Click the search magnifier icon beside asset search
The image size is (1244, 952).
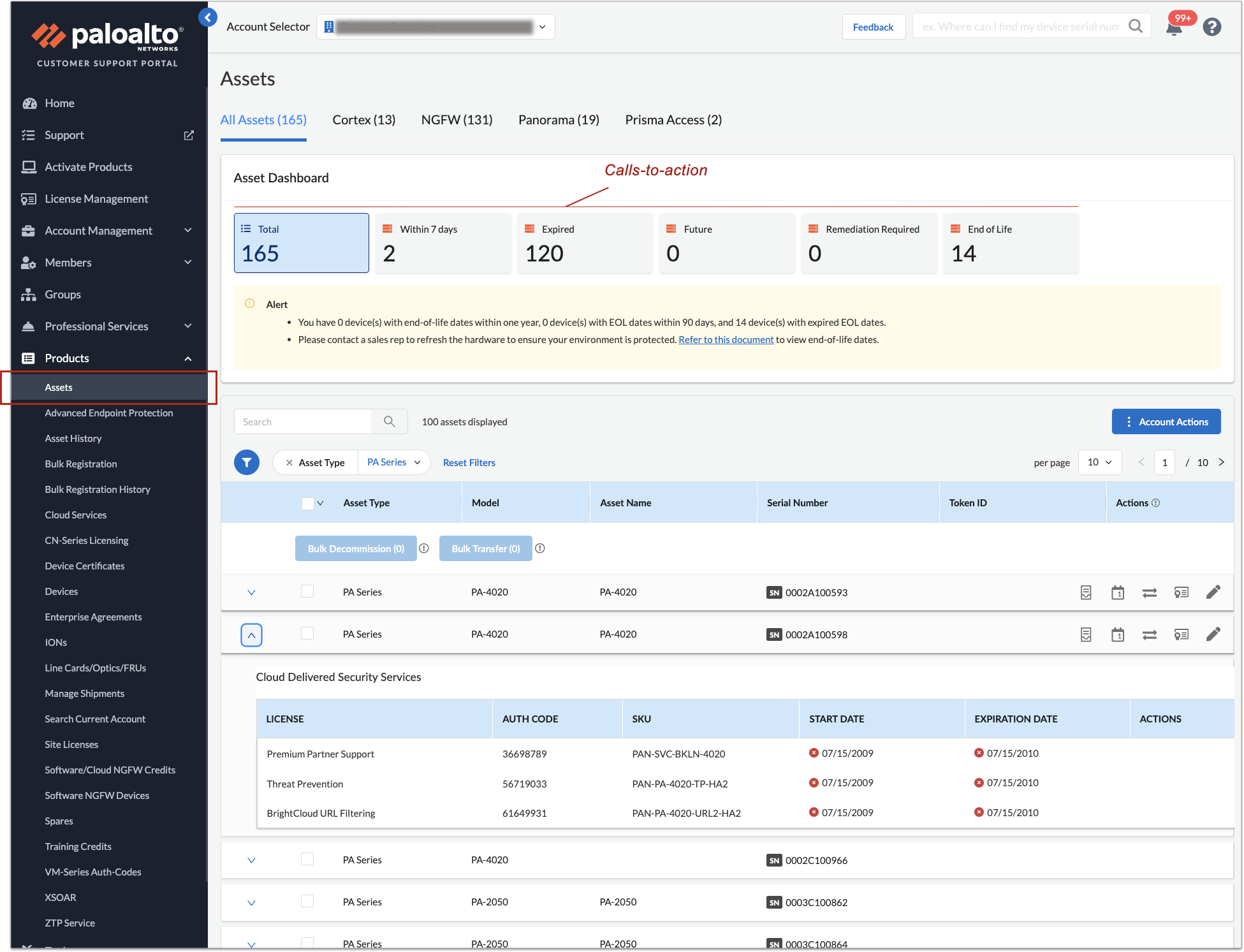[390, 421]
